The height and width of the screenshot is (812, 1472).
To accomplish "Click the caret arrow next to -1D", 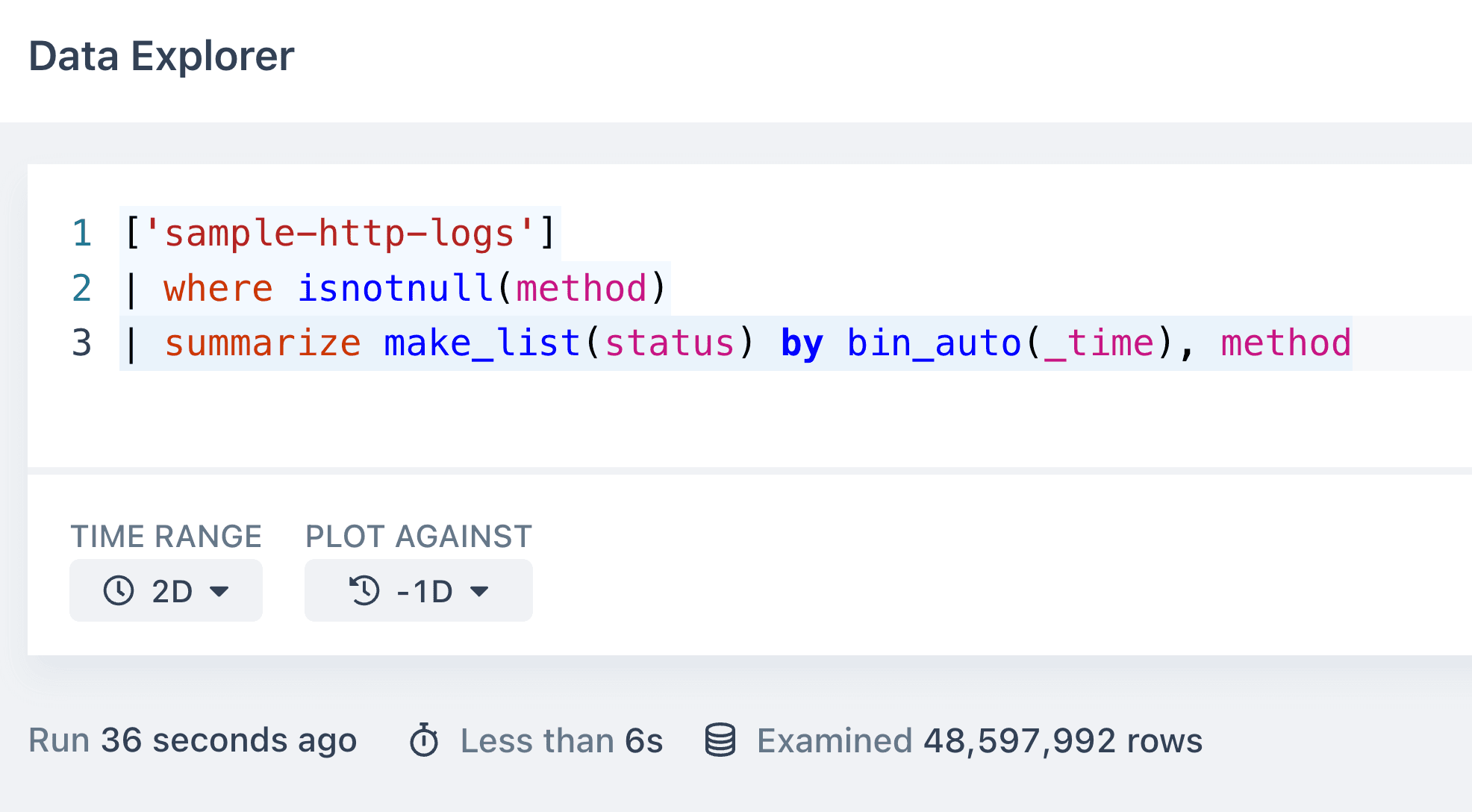I will click(479, 592).
